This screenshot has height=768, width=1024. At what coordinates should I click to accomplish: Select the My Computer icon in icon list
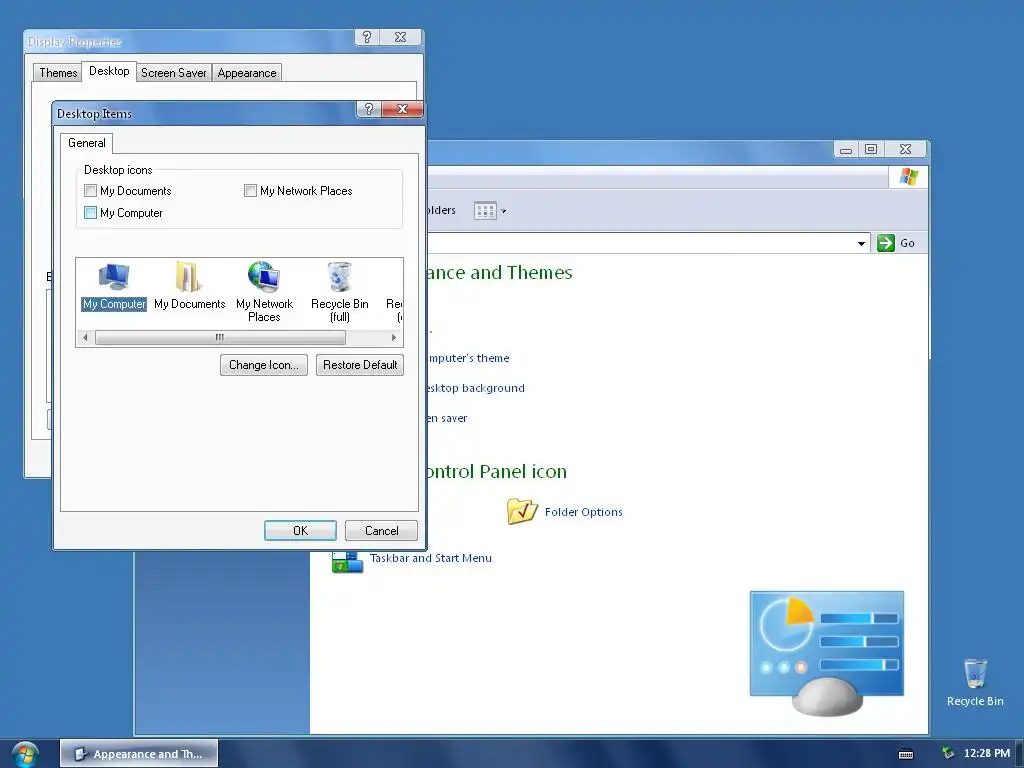(114, 276)
